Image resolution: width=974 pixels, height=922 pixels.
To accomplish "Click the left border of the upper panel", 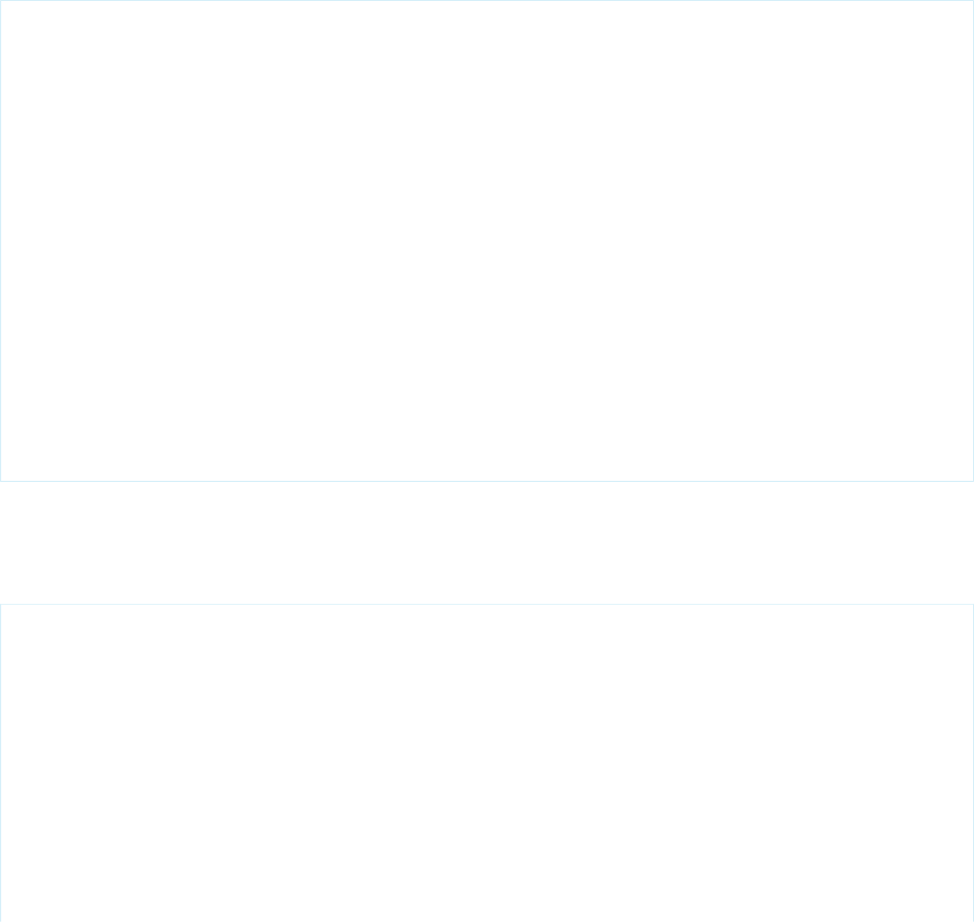I will pyautogui.click(x=1, y=241).
